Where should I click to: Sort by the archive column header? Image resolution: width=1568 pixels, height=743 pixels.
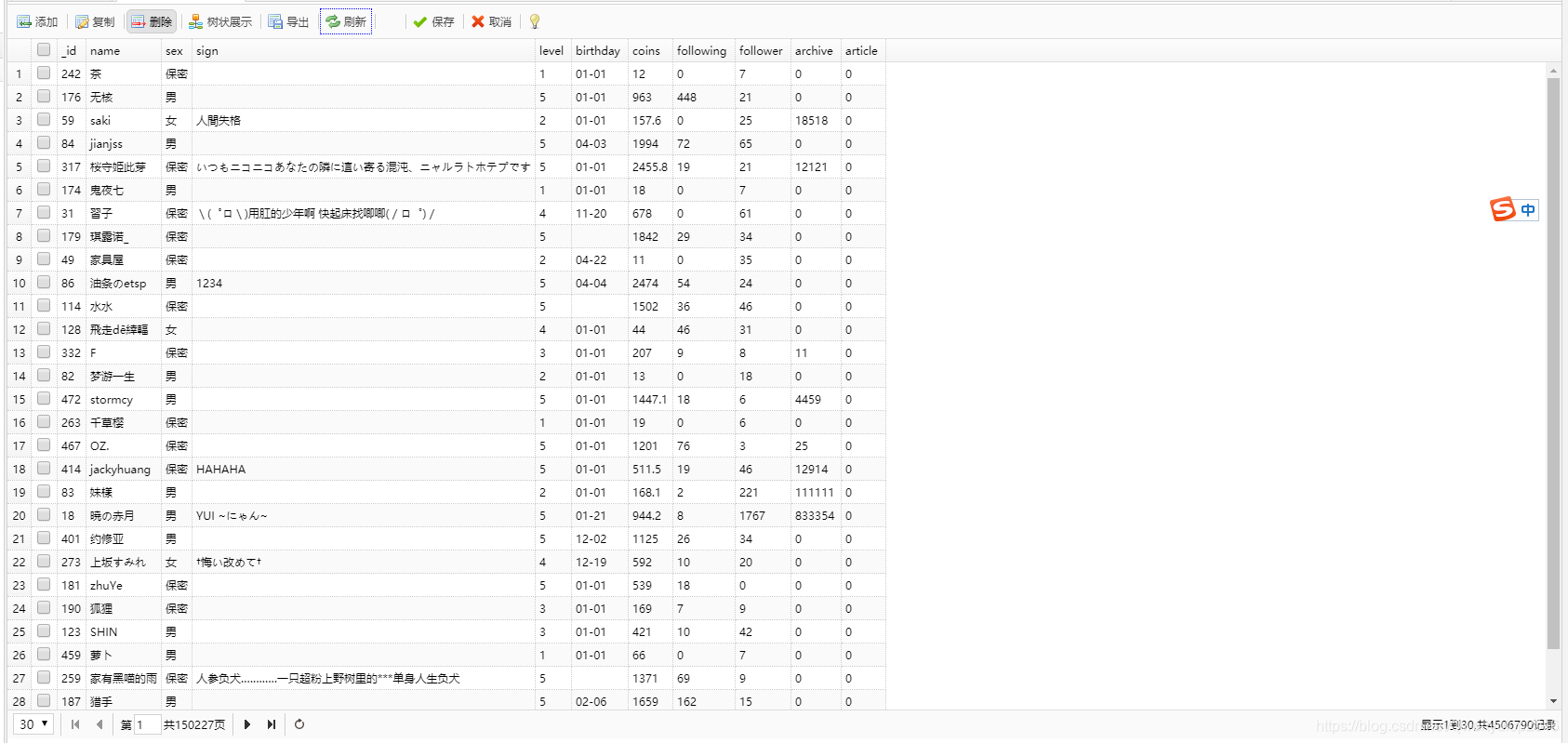click(x=816, y=50)
